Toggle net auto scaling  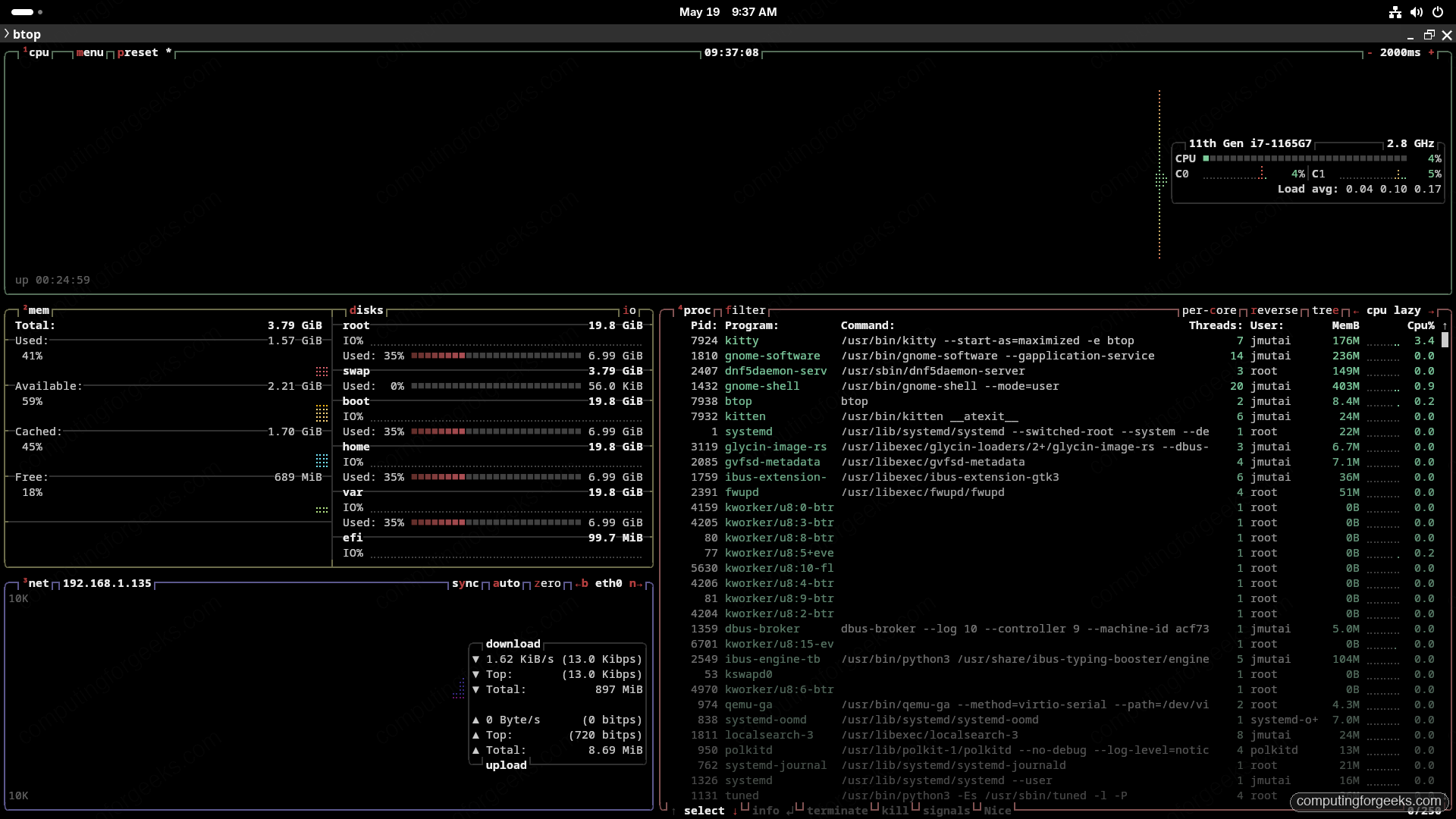(506, 583)
